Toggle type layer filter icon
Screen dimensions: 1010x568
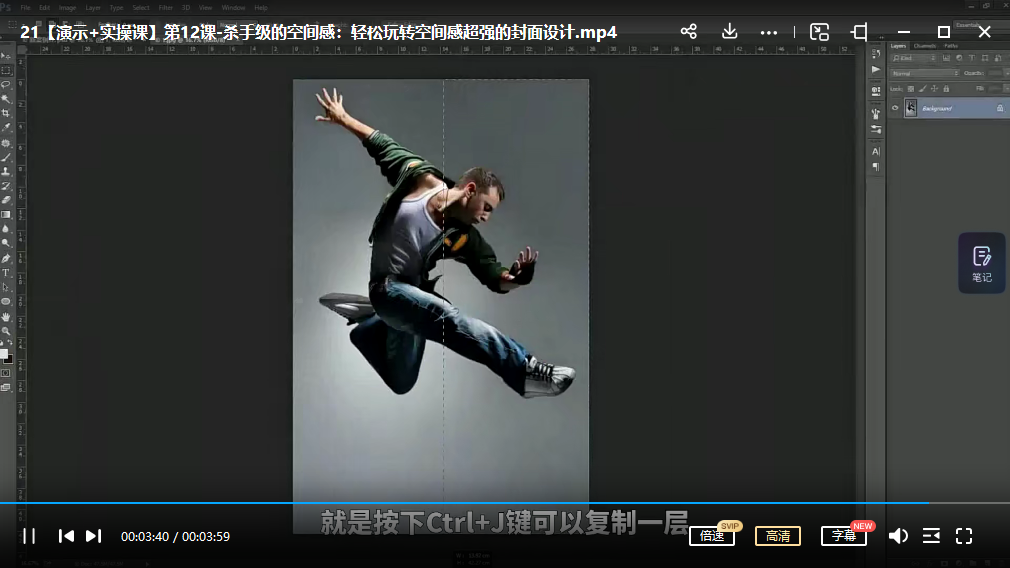(972, 58)
